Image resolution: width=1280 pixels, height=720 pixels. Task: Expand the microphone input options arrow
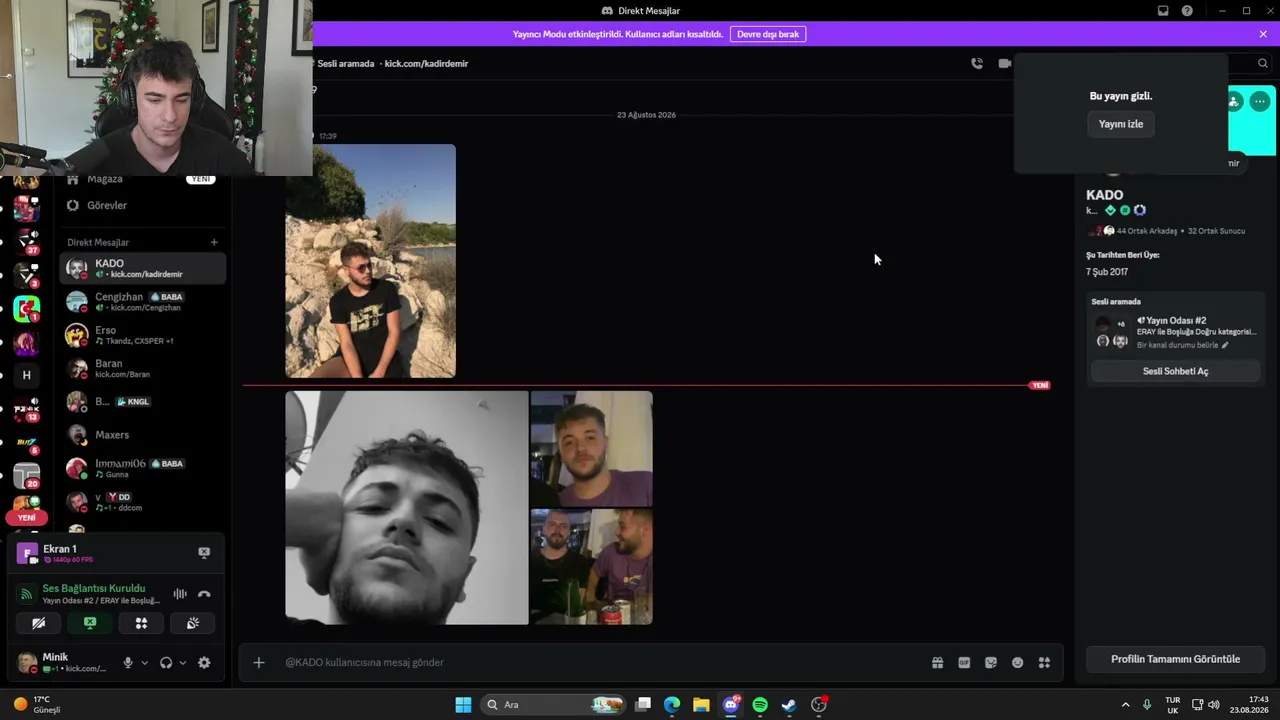[144, 662]
